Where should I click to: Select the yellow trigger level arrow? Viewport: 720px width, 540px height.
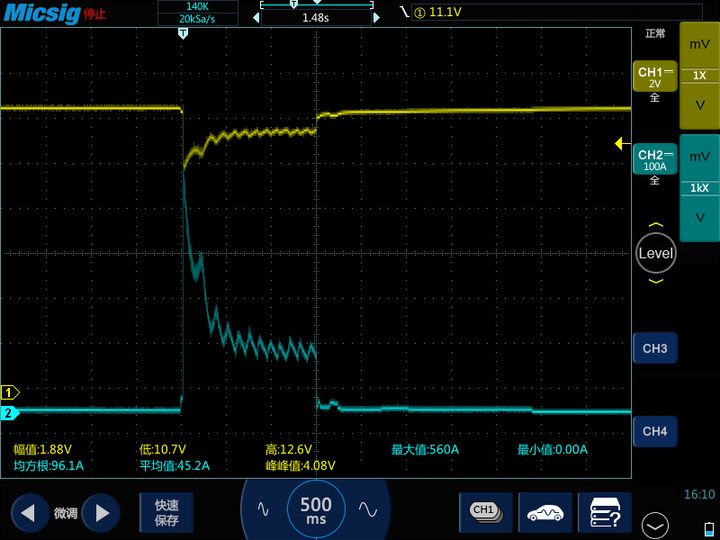622,144
